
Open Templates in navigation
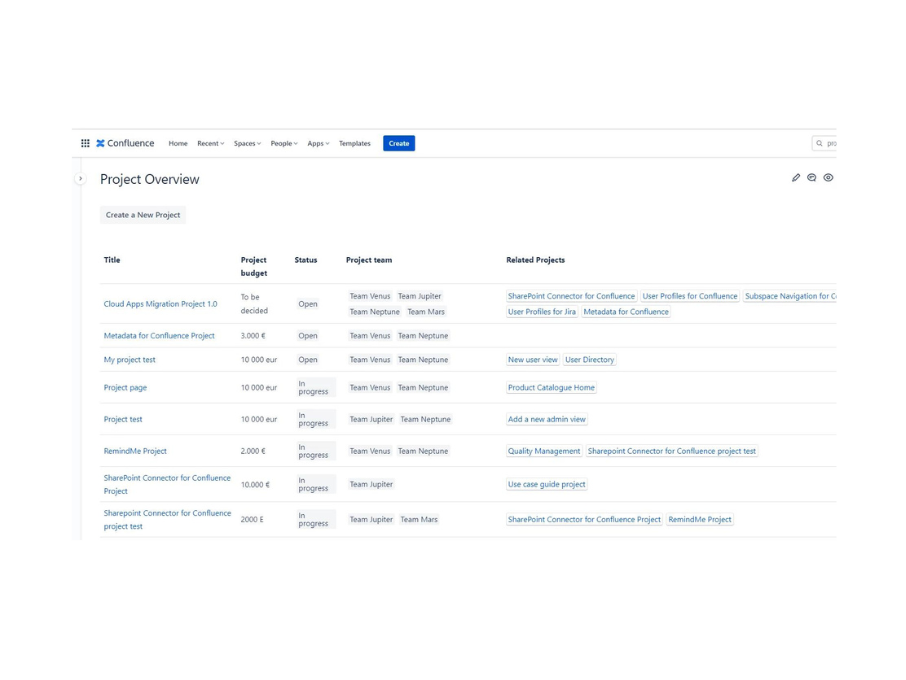click(355, 143)
